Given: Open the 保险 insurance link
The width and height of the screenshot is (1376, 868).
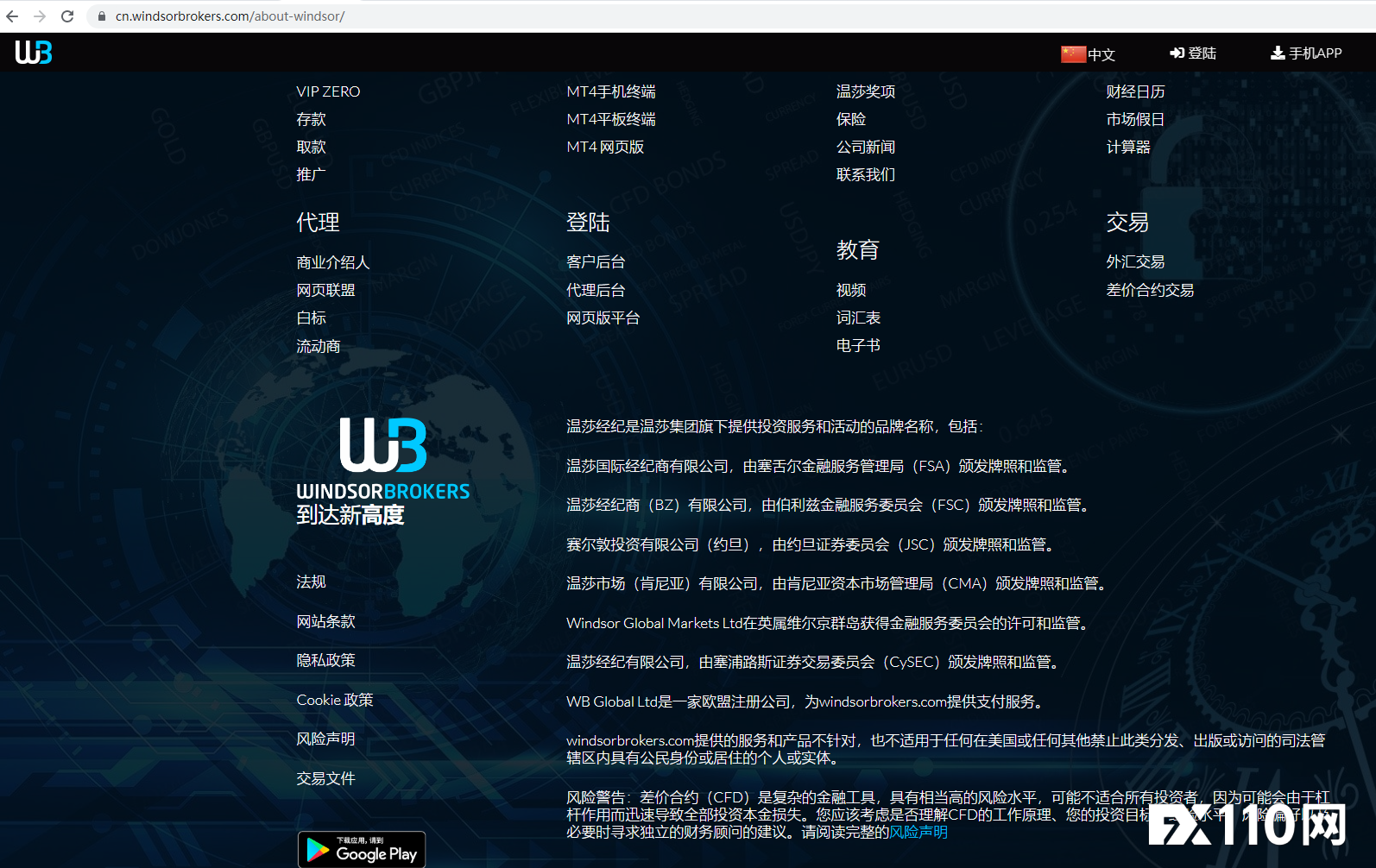Looking at the screenshot, I should (851, 119).
